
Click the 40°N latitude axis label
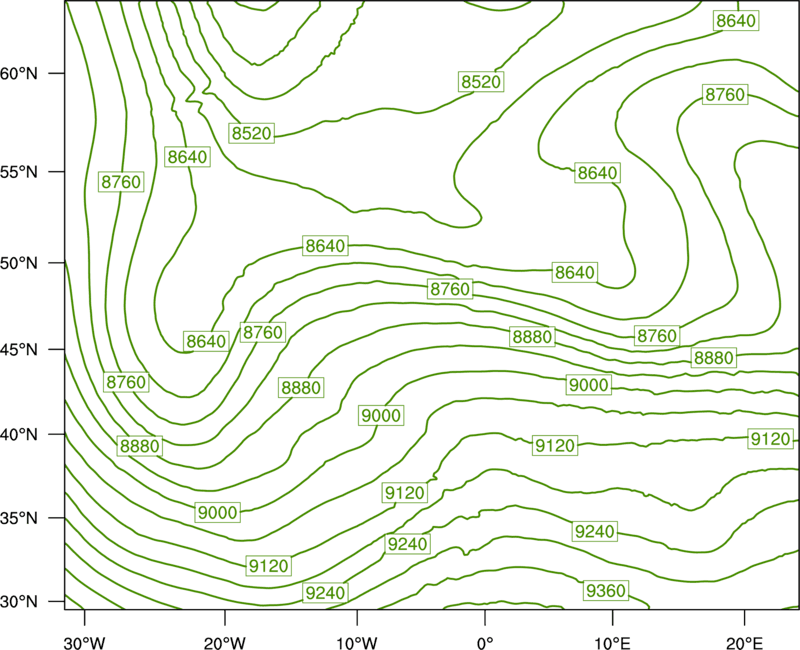pyautogui.click(x=19, y=435)
